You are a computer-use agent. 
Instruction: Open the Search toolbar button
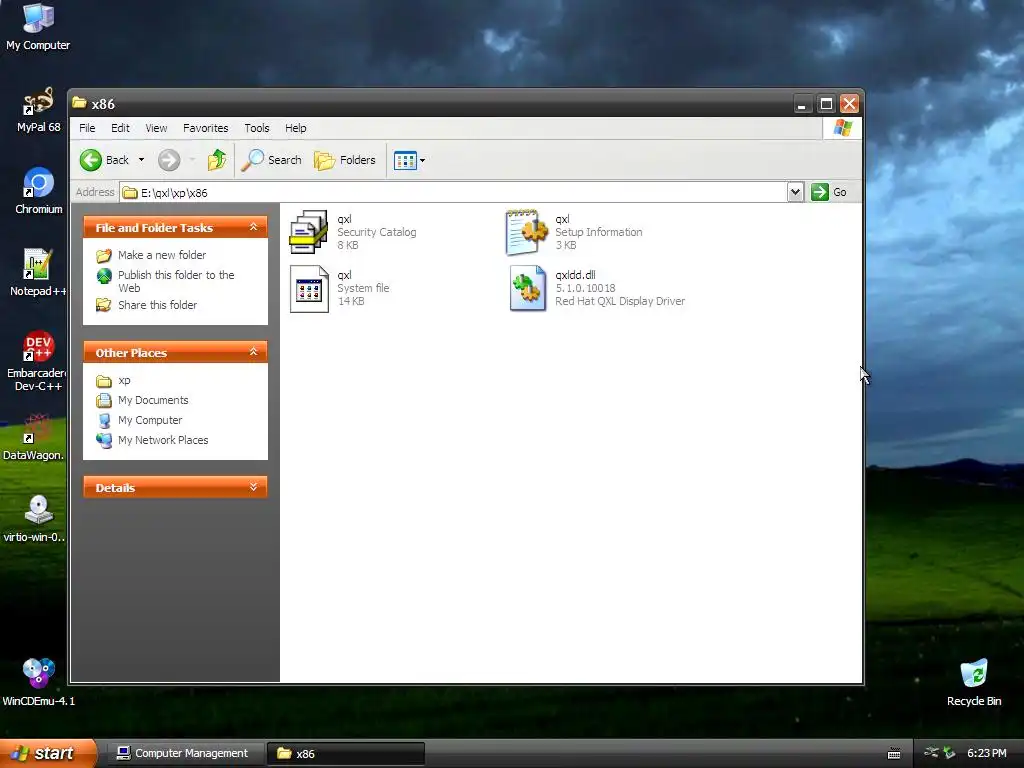click(272, 160)
